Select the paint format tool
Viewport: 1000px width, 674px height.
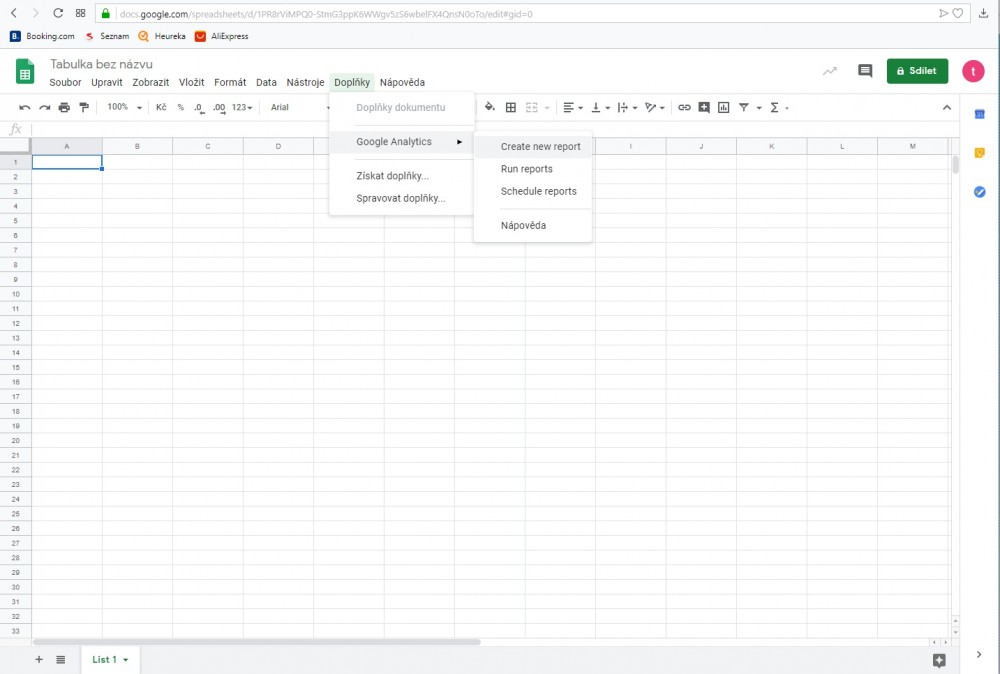[84, 107]
